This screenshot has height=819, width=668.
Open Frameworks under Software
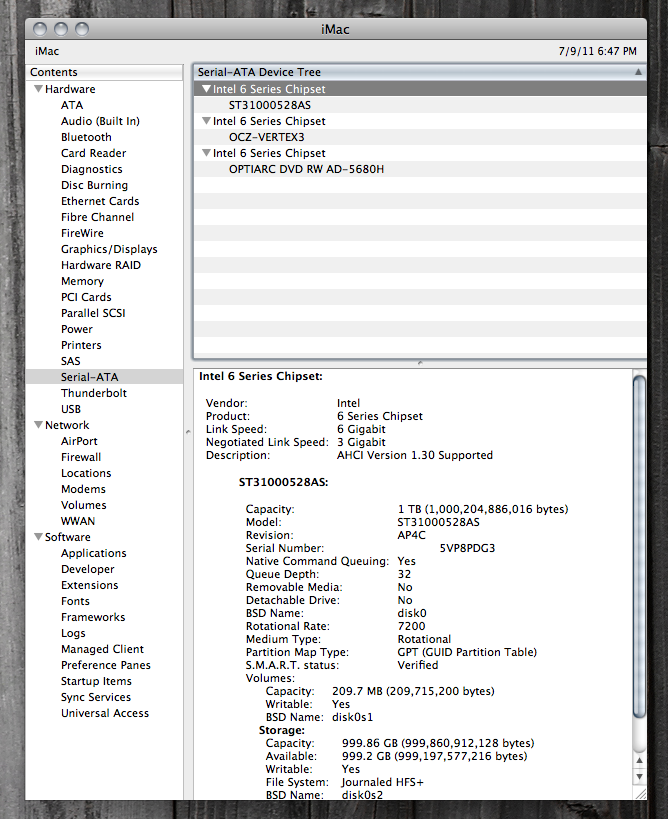[93, 617]
